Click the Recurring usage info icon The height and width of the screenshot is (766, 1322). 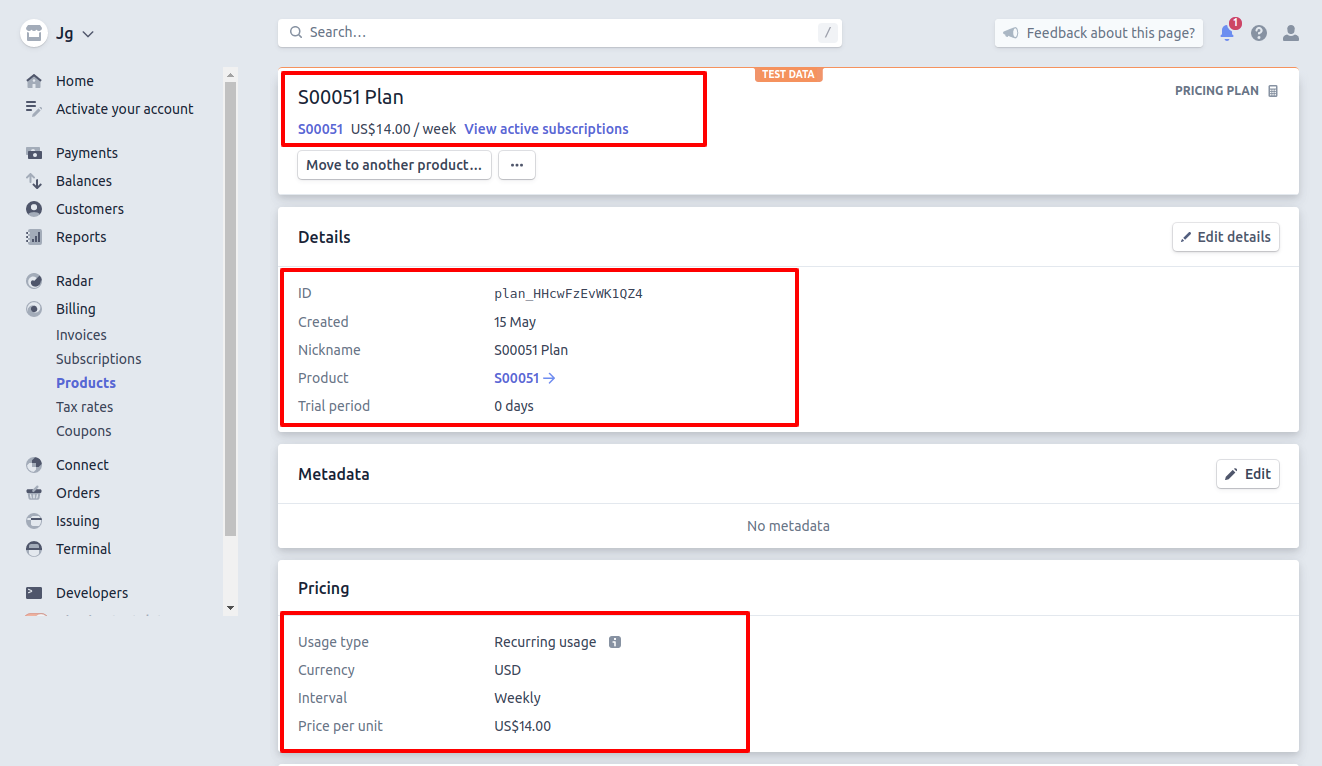615,642
